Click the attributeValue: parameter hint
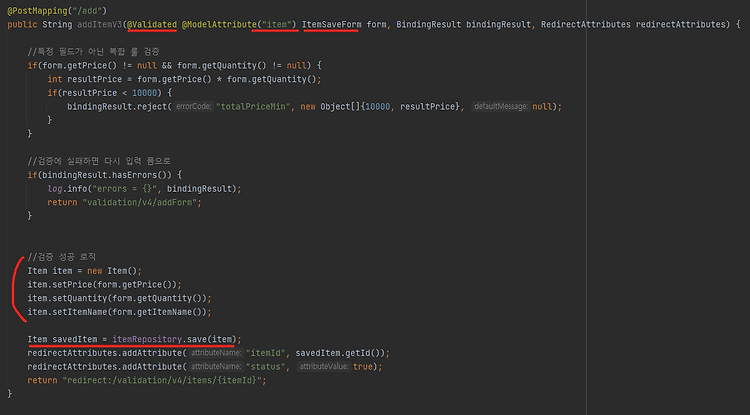 pos(324,367)
